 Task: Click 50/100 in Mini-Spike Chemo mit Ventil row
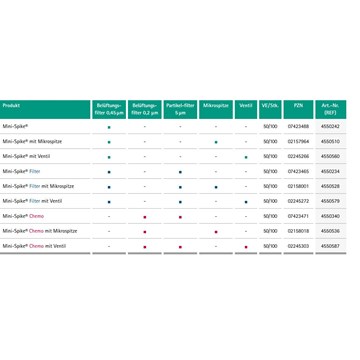point(270,246)
